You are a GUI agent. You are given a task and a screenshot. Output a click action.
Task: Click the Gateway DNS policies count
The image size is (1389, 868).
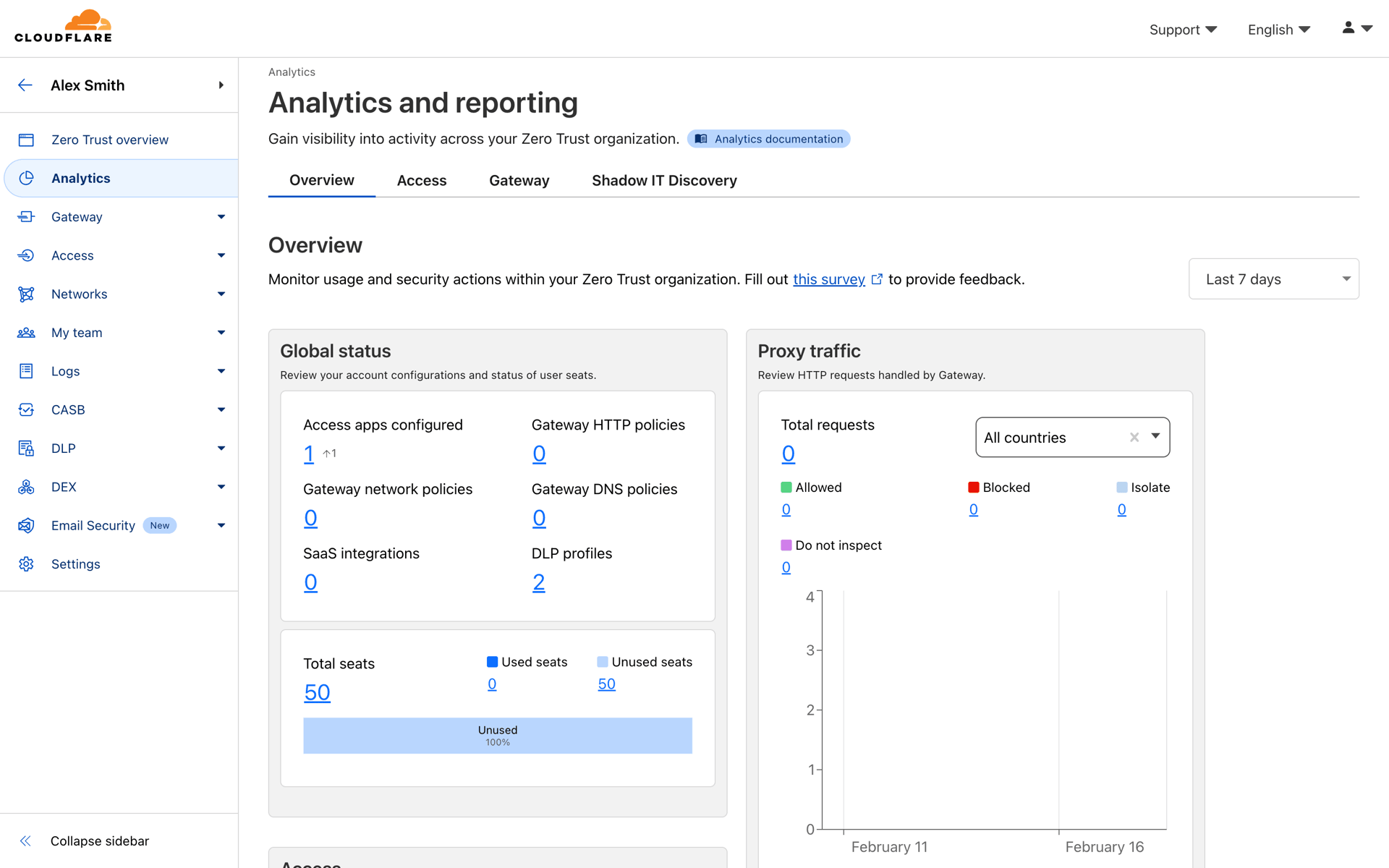pyautogui.click(x=539, y=518)
